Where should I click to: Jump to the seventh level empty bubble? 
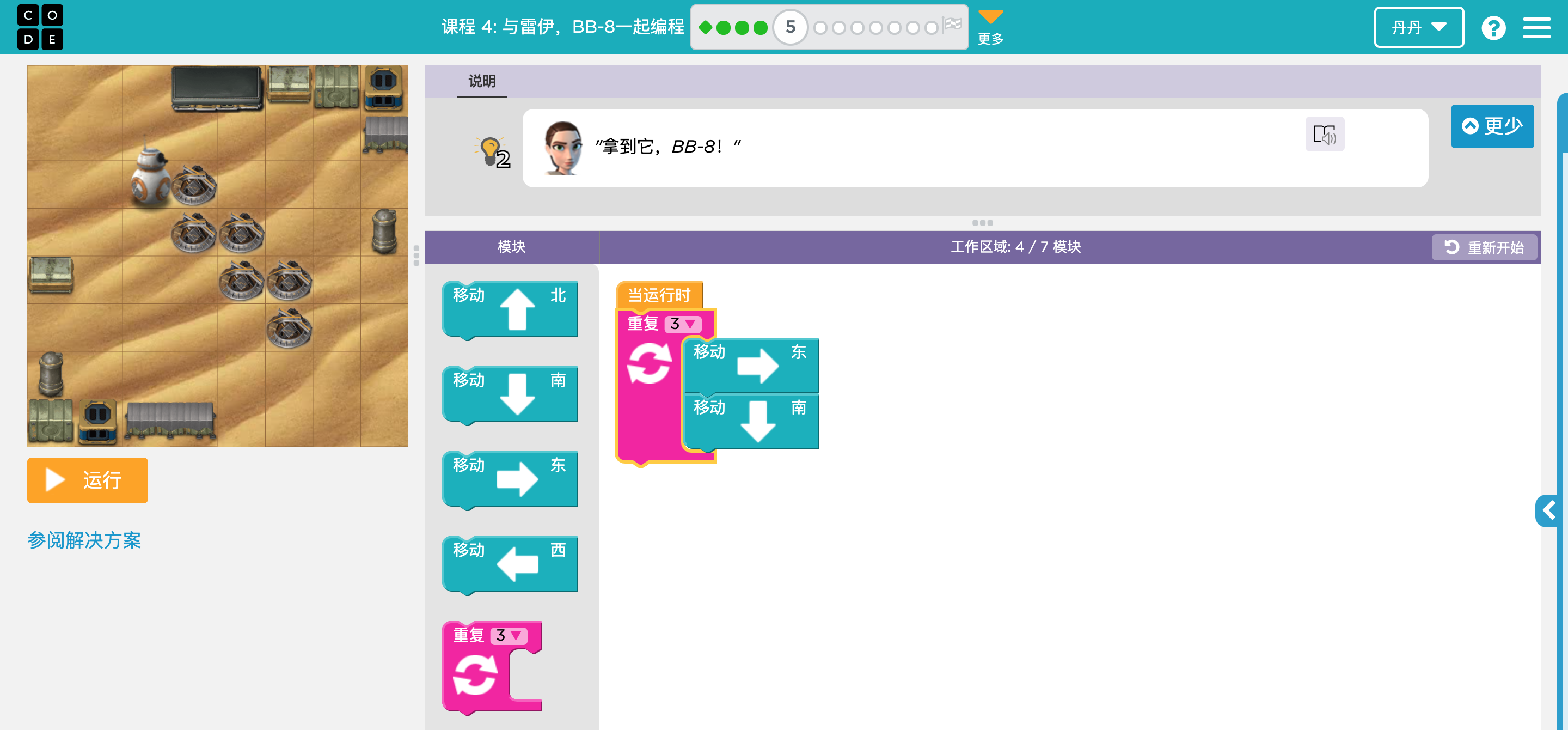tap(839, 28)
